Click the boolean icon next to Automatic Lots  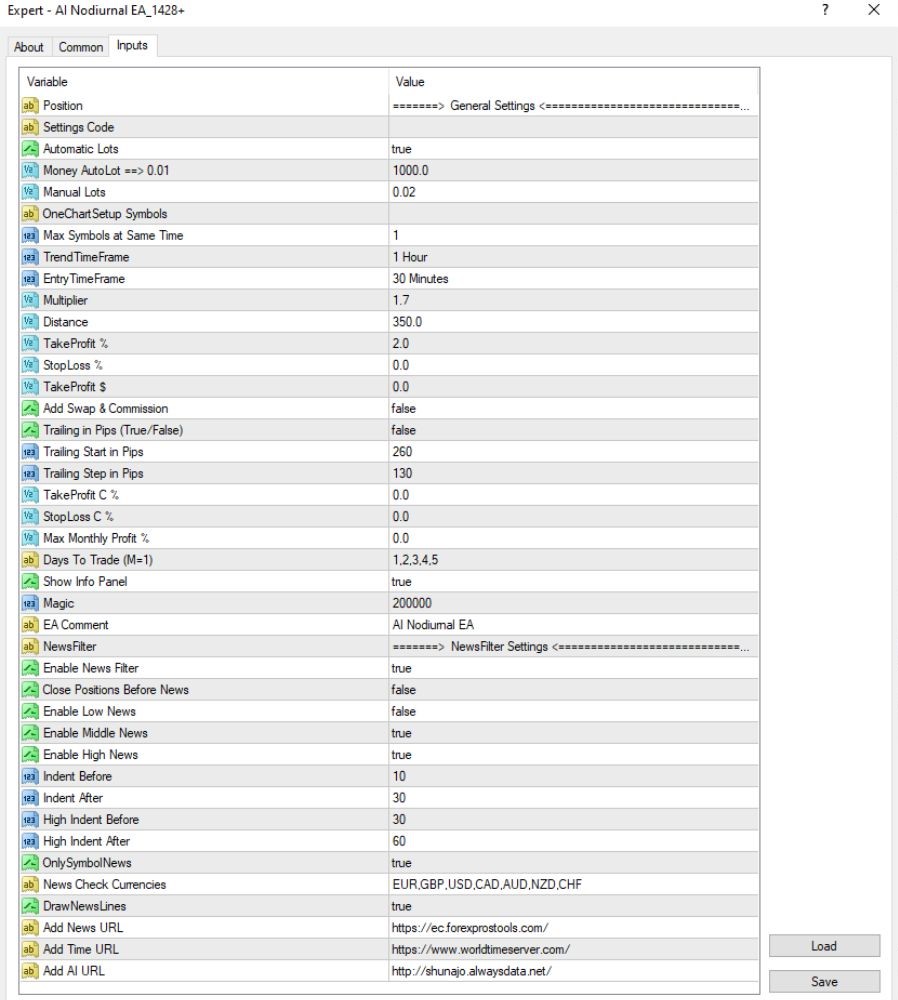tap(29, 149)
